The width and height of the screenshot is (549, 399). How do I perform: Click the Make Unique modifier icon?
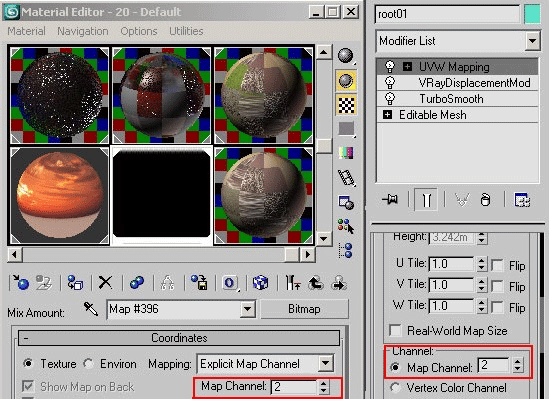tap(461, 200)
